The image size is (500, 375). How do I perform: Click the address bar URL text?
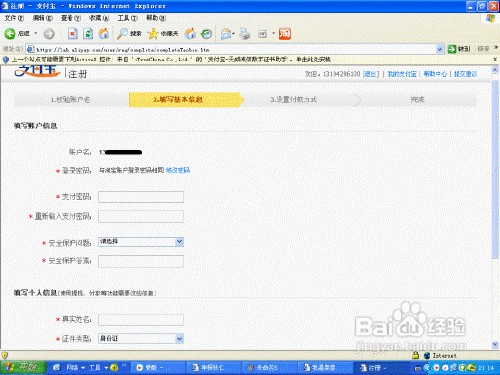point(123,50)
